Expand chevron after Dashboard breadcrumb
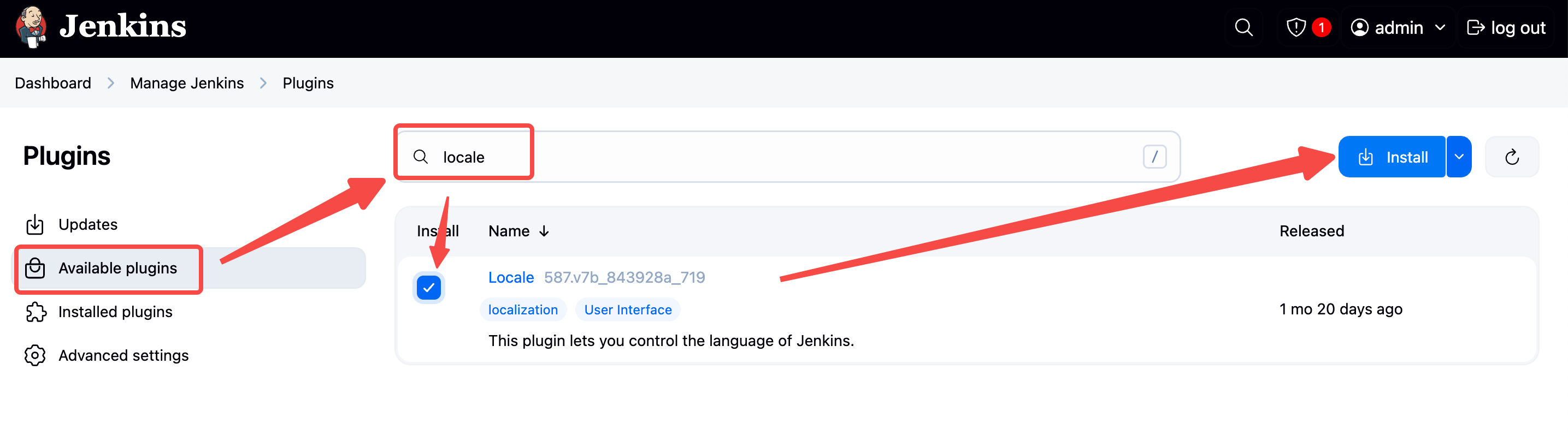 [x=111, y=83]
